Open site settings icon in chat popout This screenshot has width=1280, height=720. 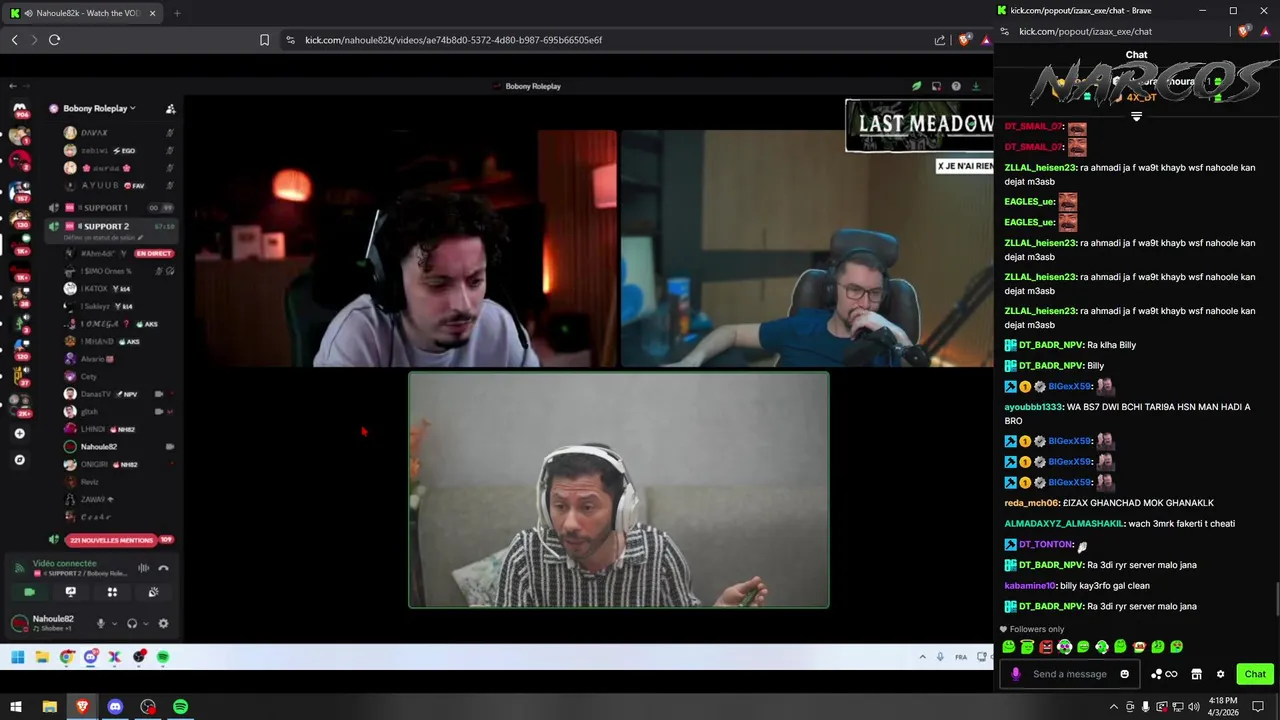1004,31
